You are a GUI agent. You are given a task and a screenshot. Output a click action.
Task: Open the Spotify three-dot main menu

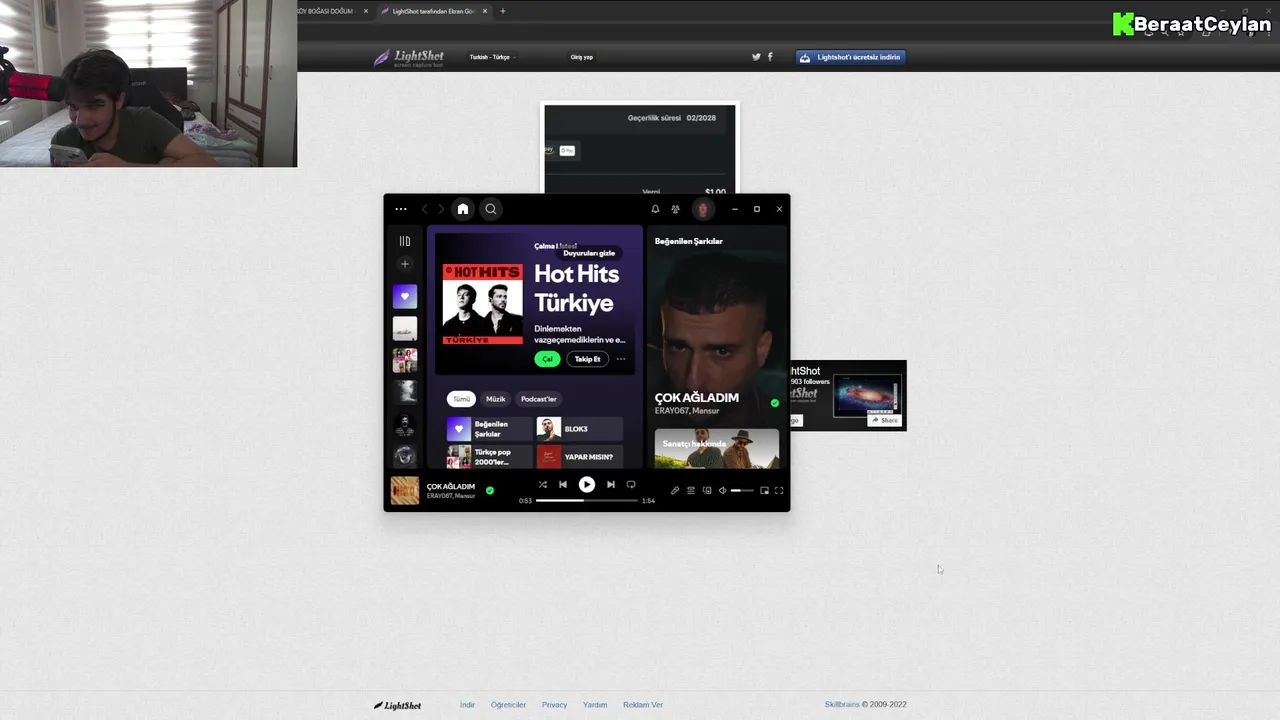[401, 209]
